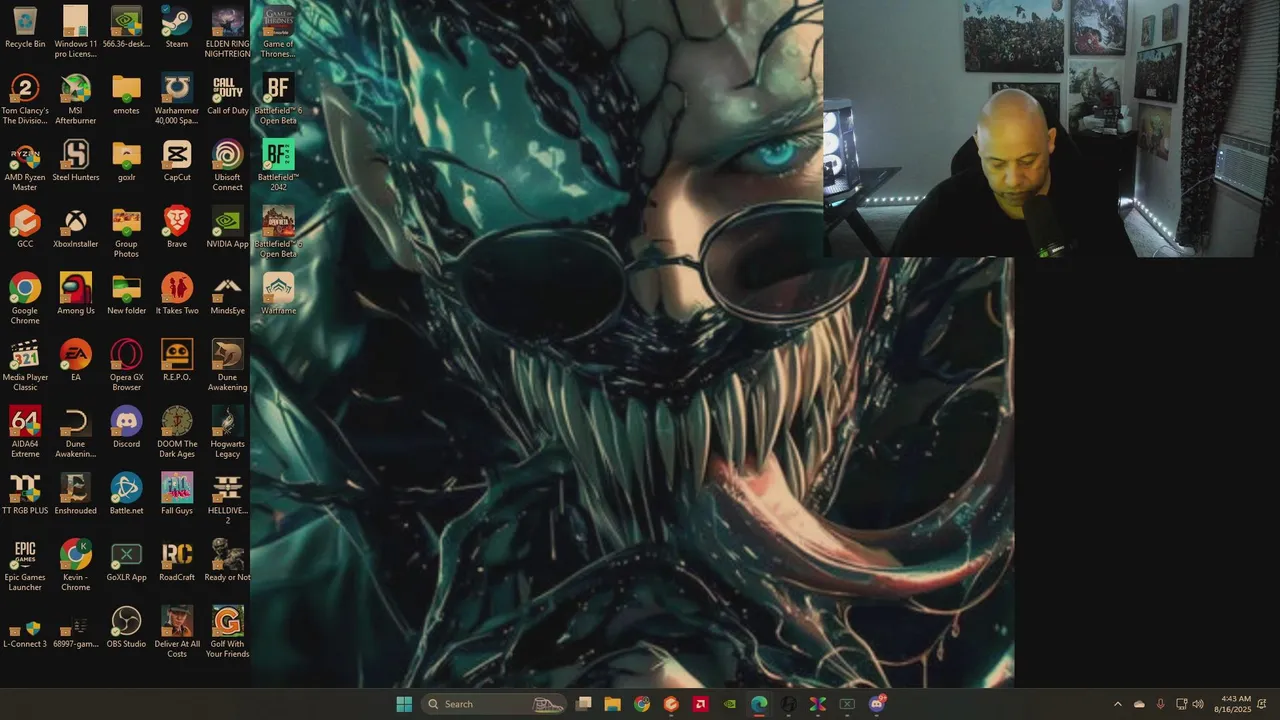Launch HELLDIVERS 2 shortcut

[227, 500]
